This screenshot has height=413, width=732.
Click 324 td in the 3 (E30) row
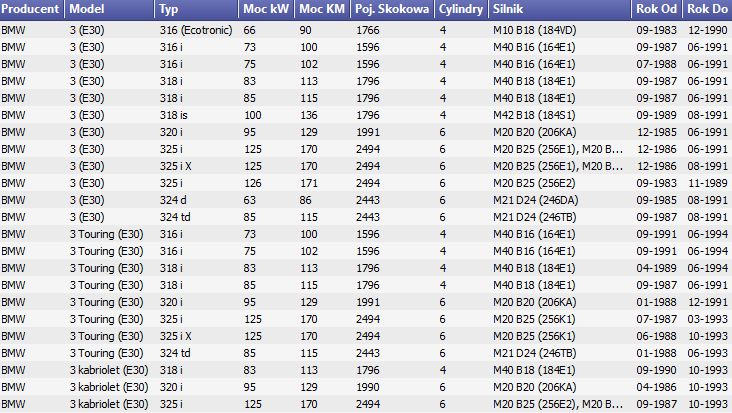pyautogui.click(x=175, y=217)
